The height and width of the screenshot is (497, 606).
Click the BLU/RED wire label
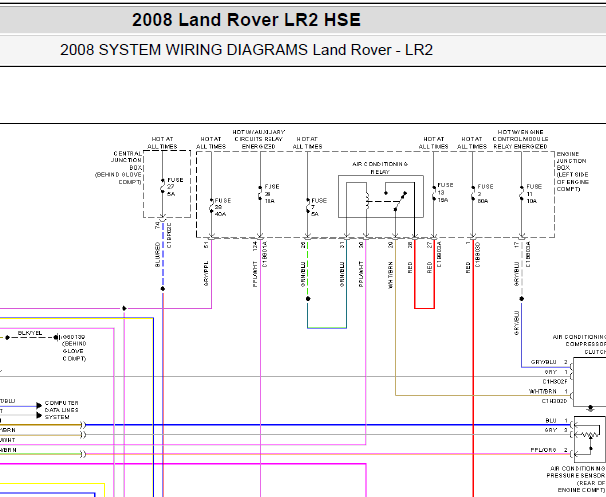click(157, 254)
